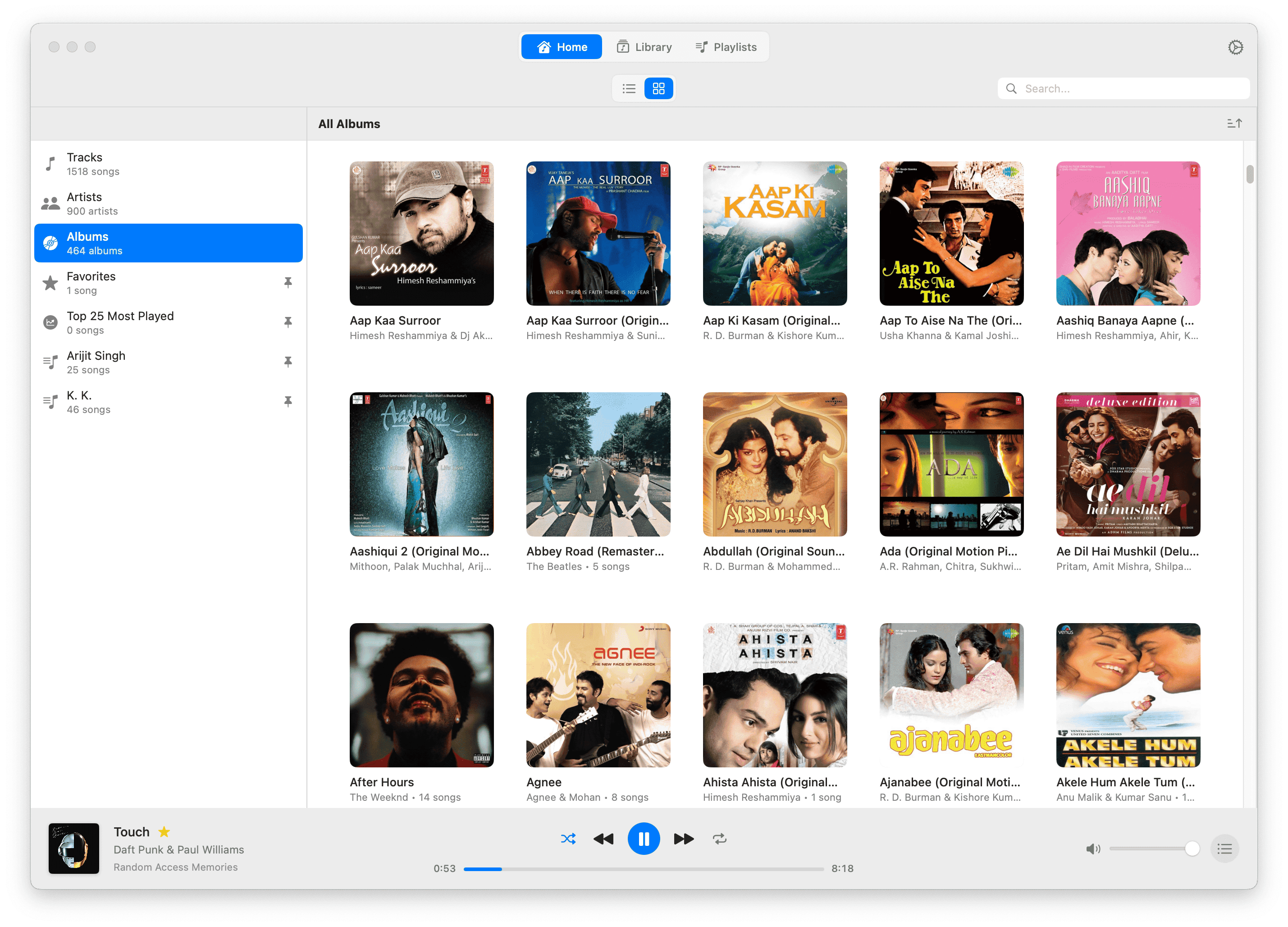Open the Aap Kaa Surroor album cover
Screen dimensions: 1288x927
tap(421, 234)
